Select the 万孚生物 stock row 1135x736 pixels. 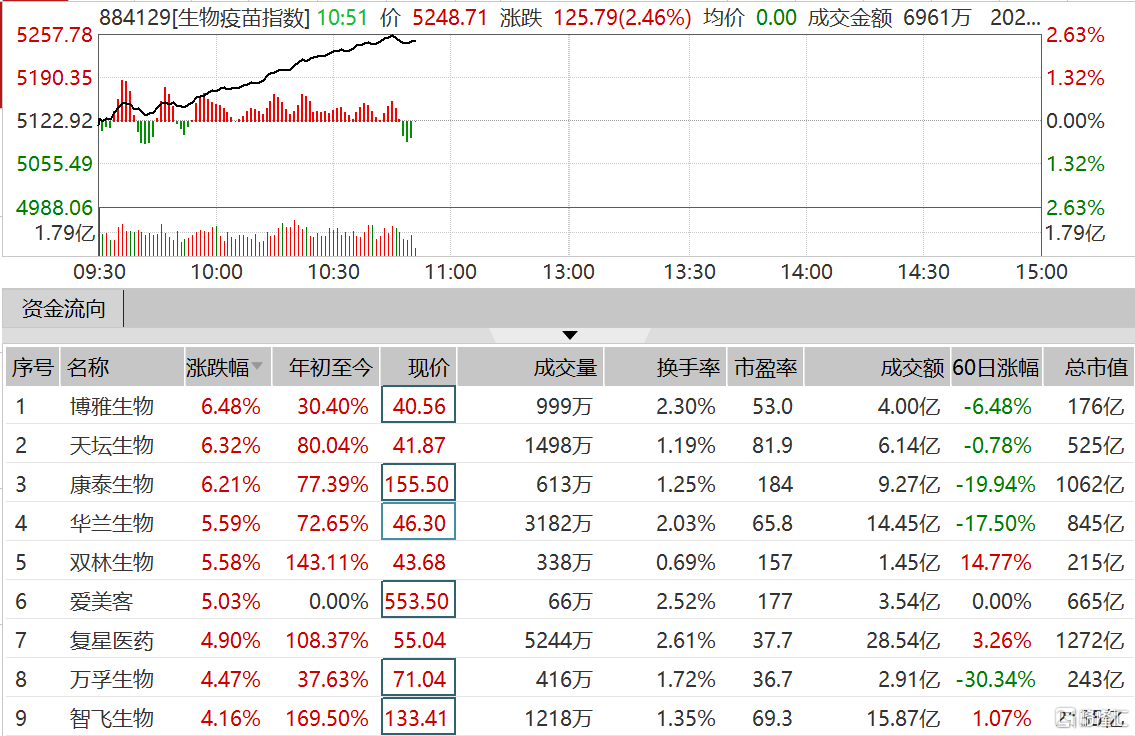coord(570,680)
